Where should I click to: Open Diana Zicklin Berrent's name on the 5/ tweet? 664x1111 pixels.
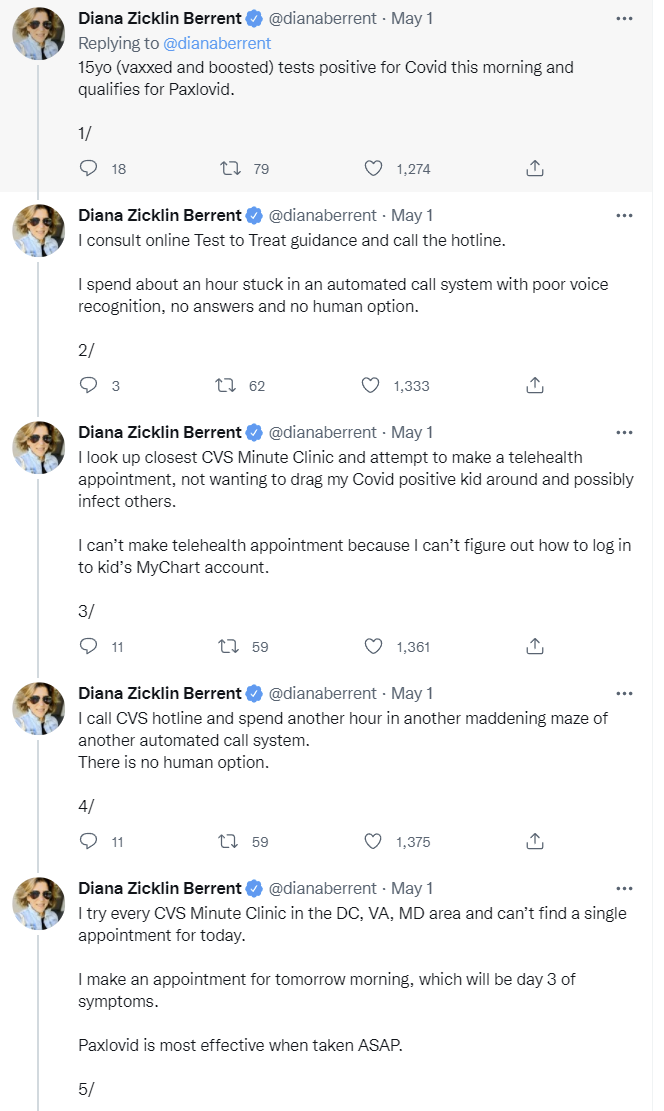point(160,888)
